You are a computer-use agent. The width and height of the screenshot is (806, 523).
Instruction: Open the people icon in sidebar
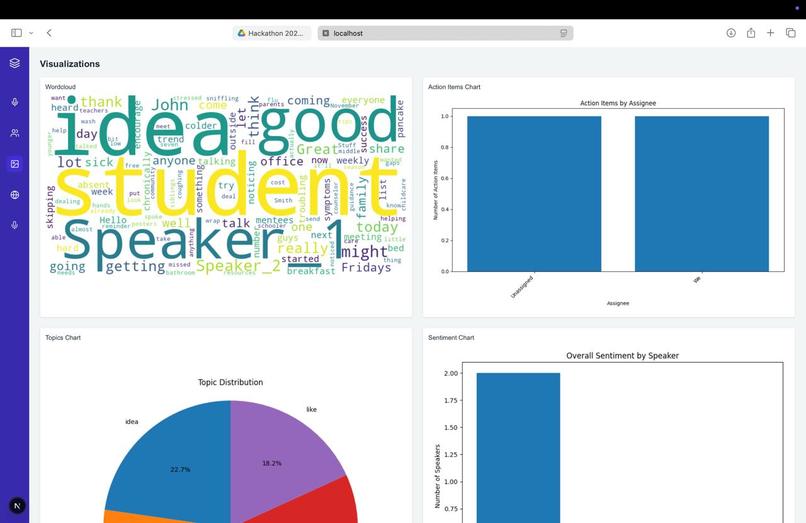click(14, 133)
